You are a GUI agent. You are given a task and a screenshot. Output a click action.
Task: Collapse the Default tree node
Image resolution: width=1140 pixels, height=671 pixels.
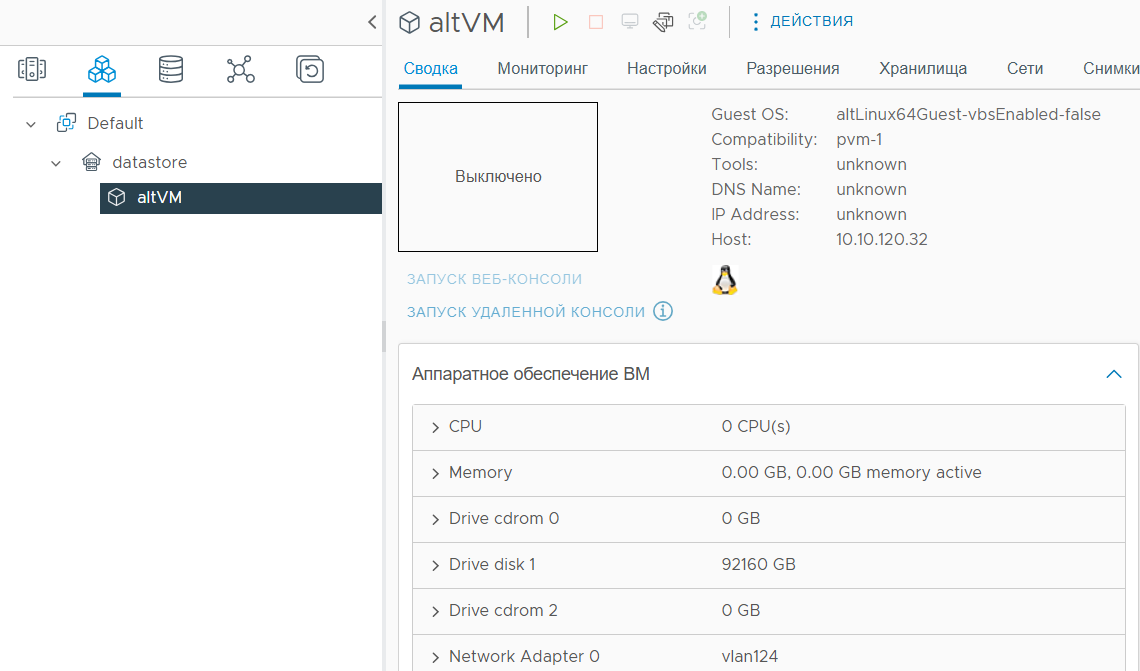click(31, 124)
